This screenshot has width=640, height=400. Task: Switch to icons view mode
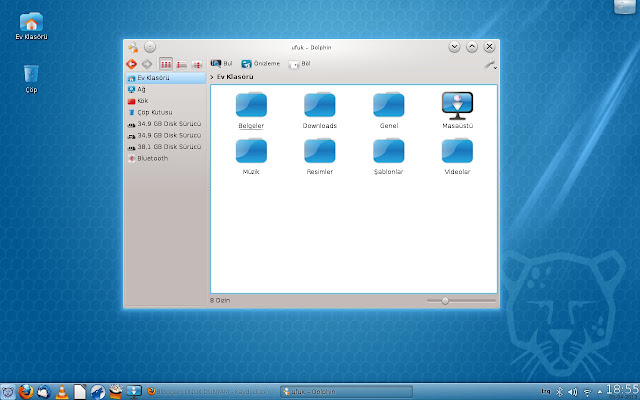tap(166, 64)
